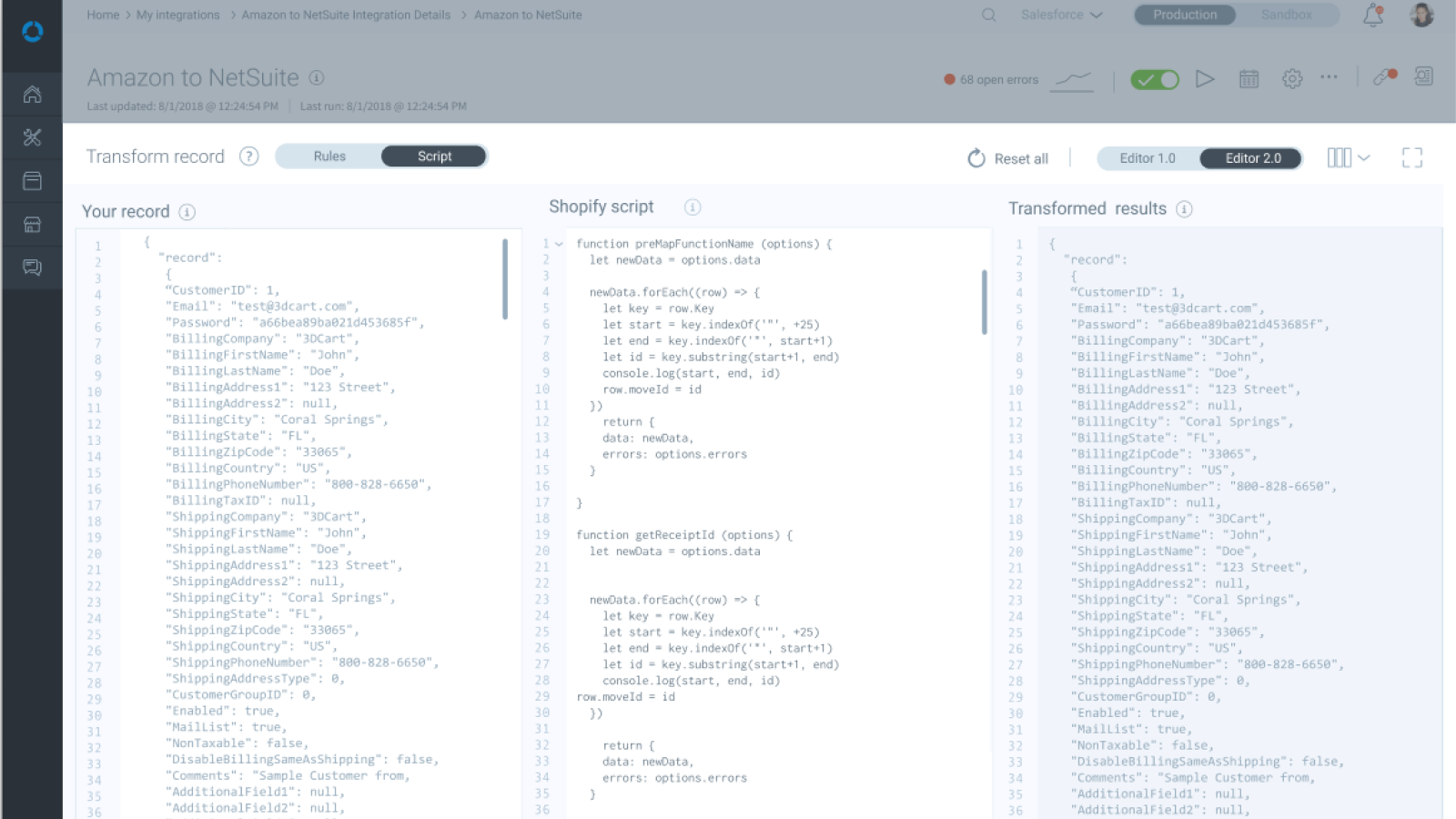Click "BillingPhoneNumber" line in Transformed results

[1203, 487]
